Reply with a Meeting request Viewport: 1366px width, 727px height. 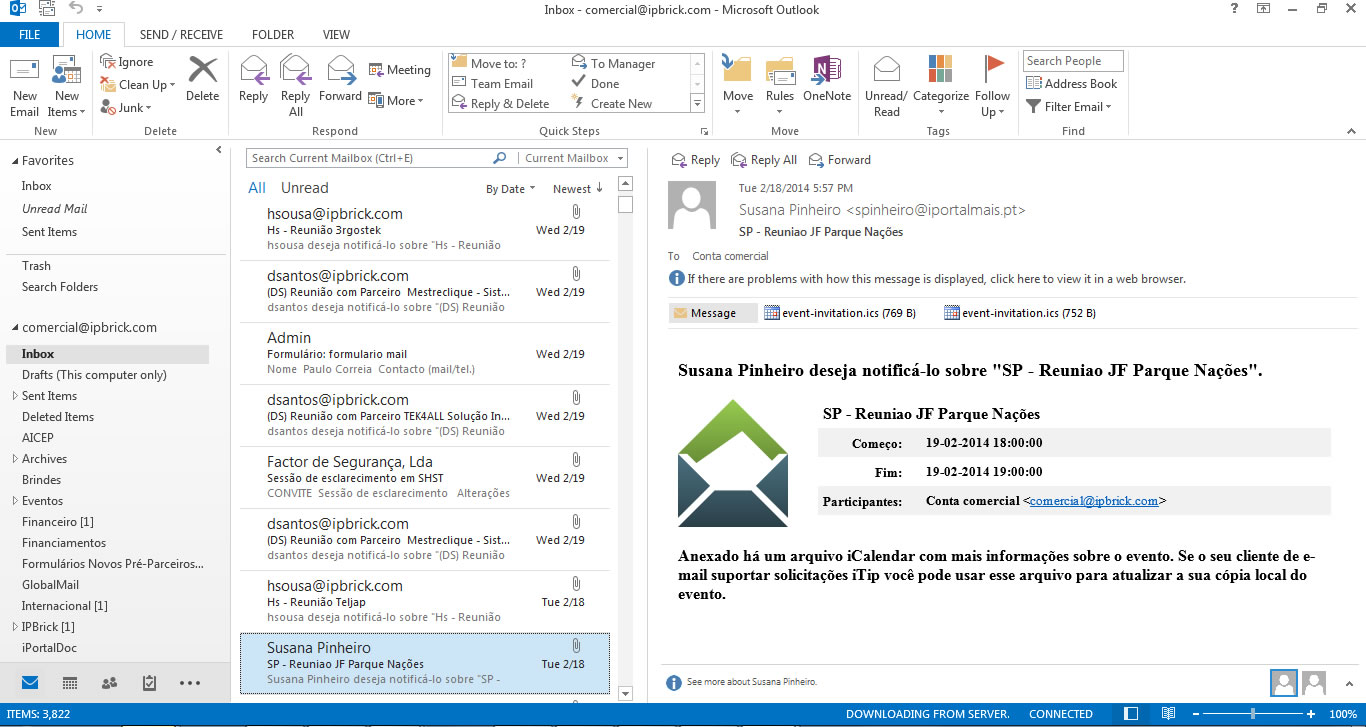coord(399,70)
